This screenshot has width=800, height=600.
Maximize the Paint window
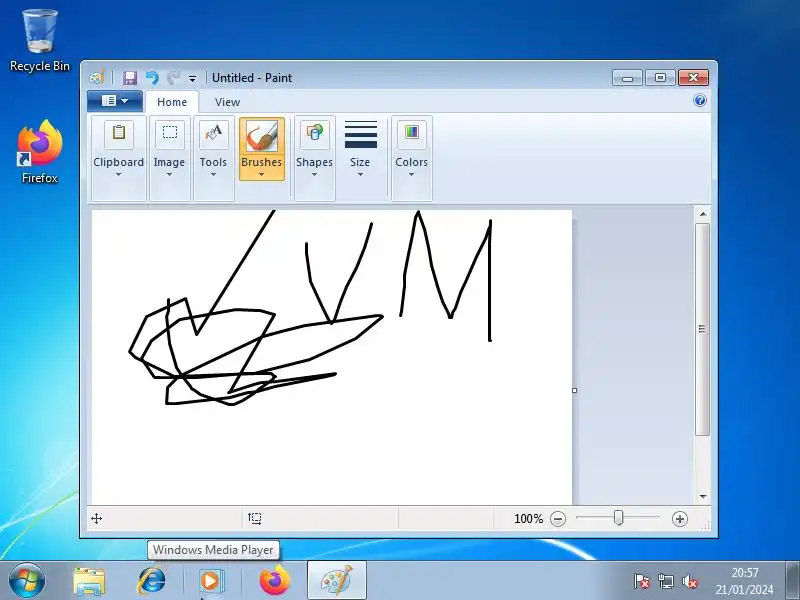click(660, 78)
